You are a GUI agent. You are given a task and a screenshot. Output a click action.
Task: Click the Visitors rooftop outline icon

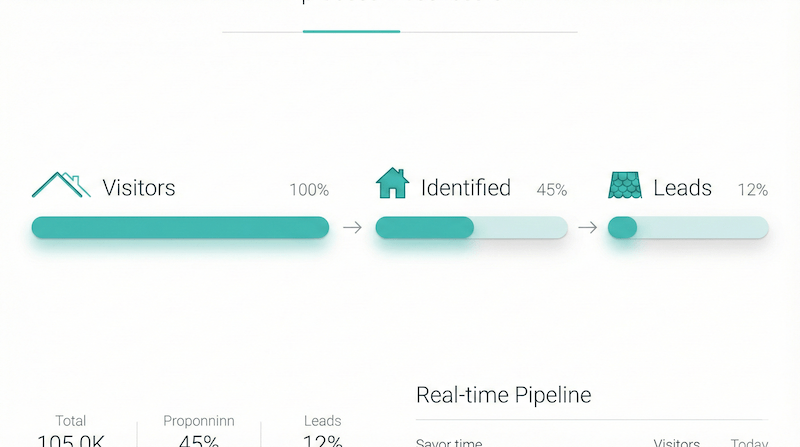point(61,185)
